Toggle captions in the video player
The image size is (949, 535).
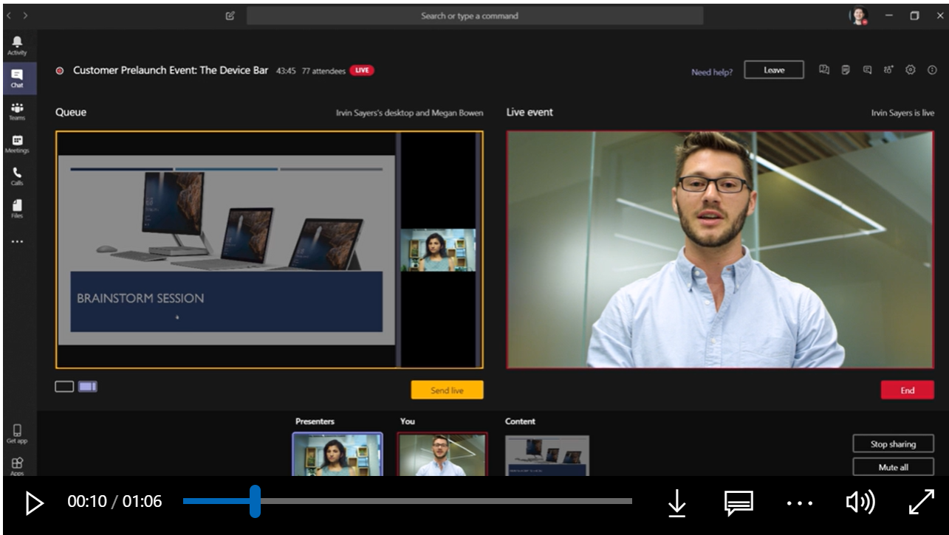738,503
